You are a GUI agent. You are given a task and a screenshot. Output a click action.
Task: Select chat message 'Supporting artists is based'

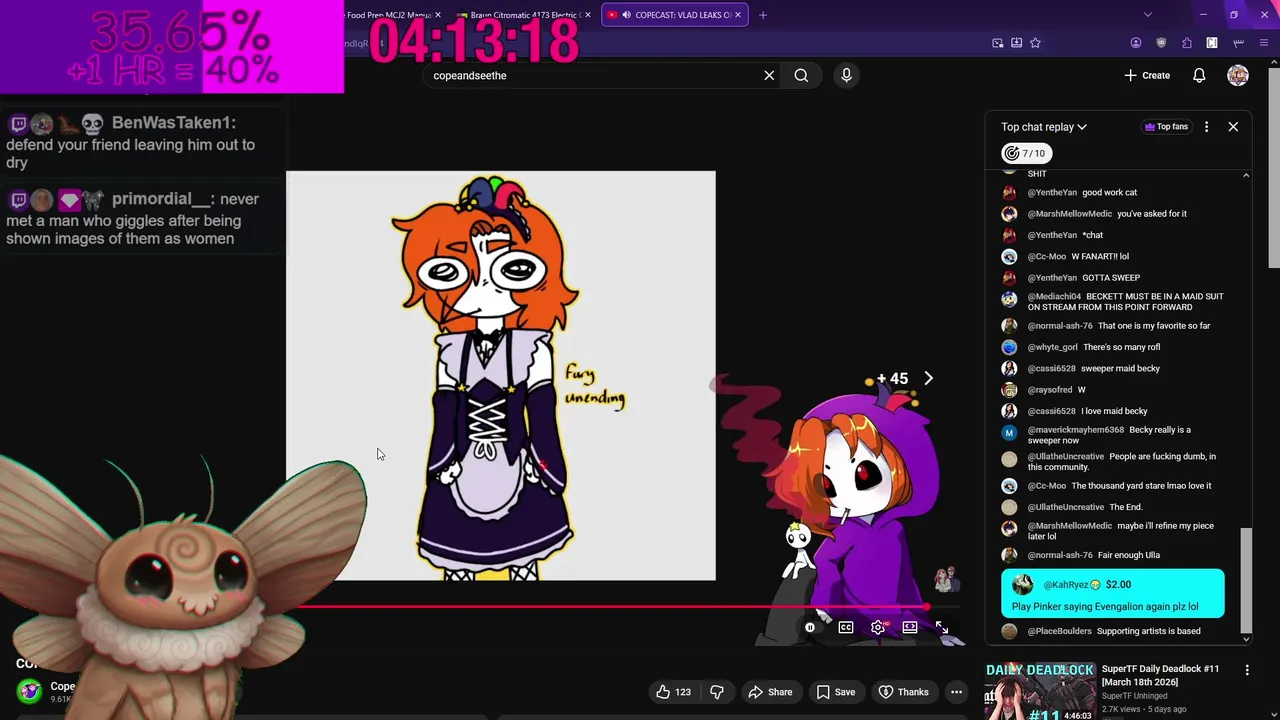point(1148,631)
